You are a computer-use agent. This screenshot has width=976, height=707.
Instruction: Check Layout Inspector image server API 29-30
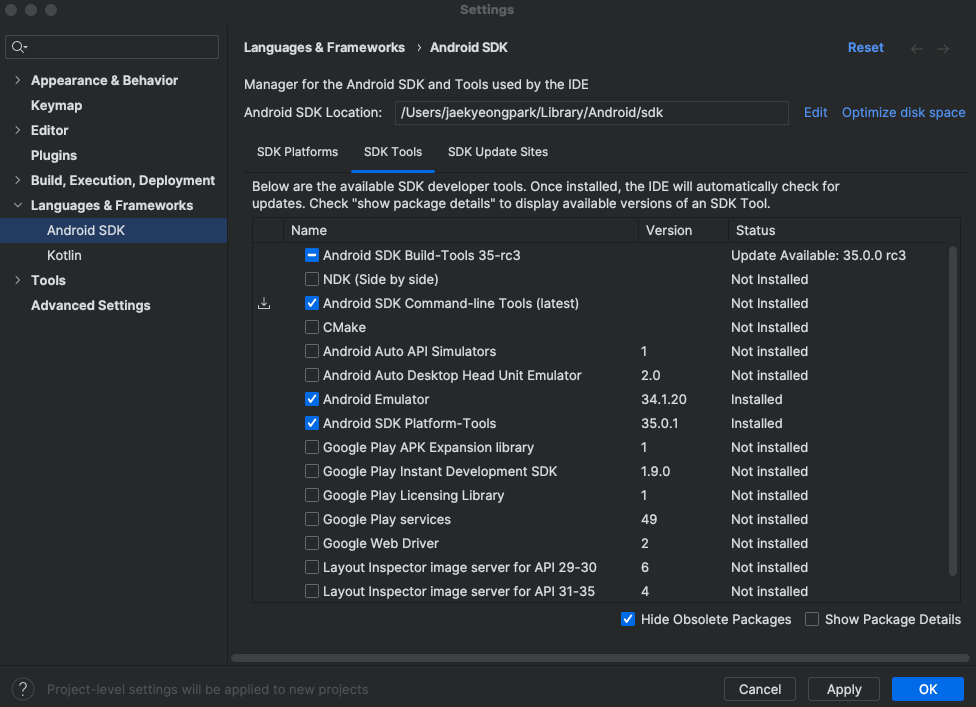(312, 567)
